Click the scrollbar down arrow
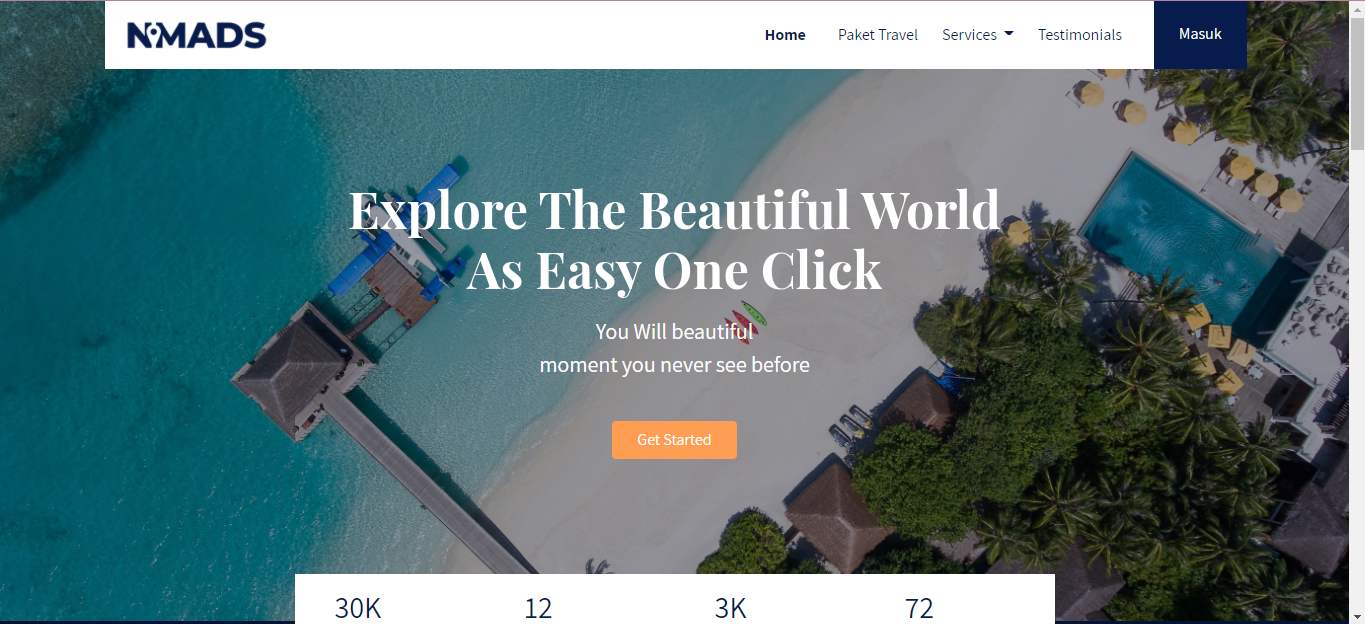The width and height of the screenshot is (1365, 624). tap(1357, 616)
